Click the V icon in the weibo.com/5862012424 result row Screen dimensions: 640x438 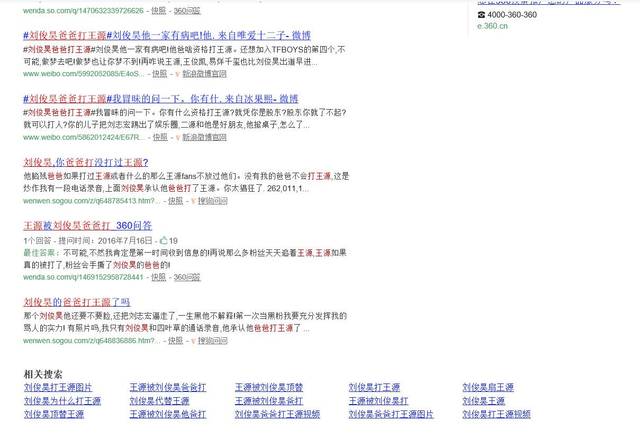pos(178,138)
